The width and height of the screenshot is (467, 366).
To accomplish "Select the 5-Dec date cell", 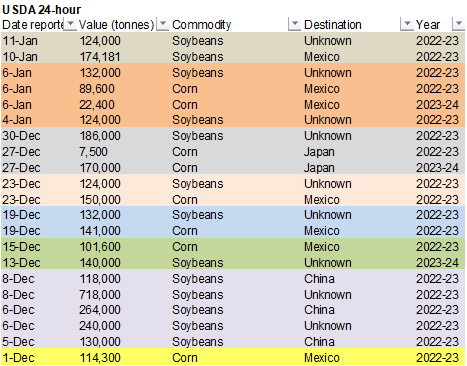I will [x=18, y=342].
